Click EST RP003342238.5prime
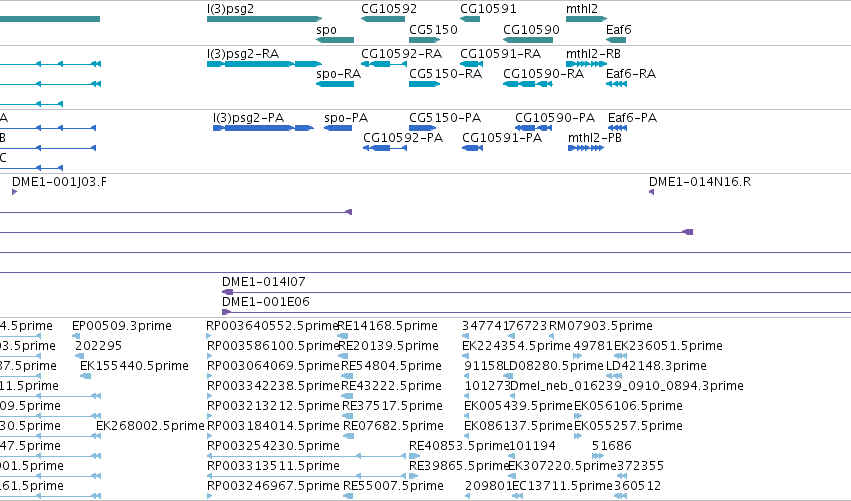 [x=273, y=386]
